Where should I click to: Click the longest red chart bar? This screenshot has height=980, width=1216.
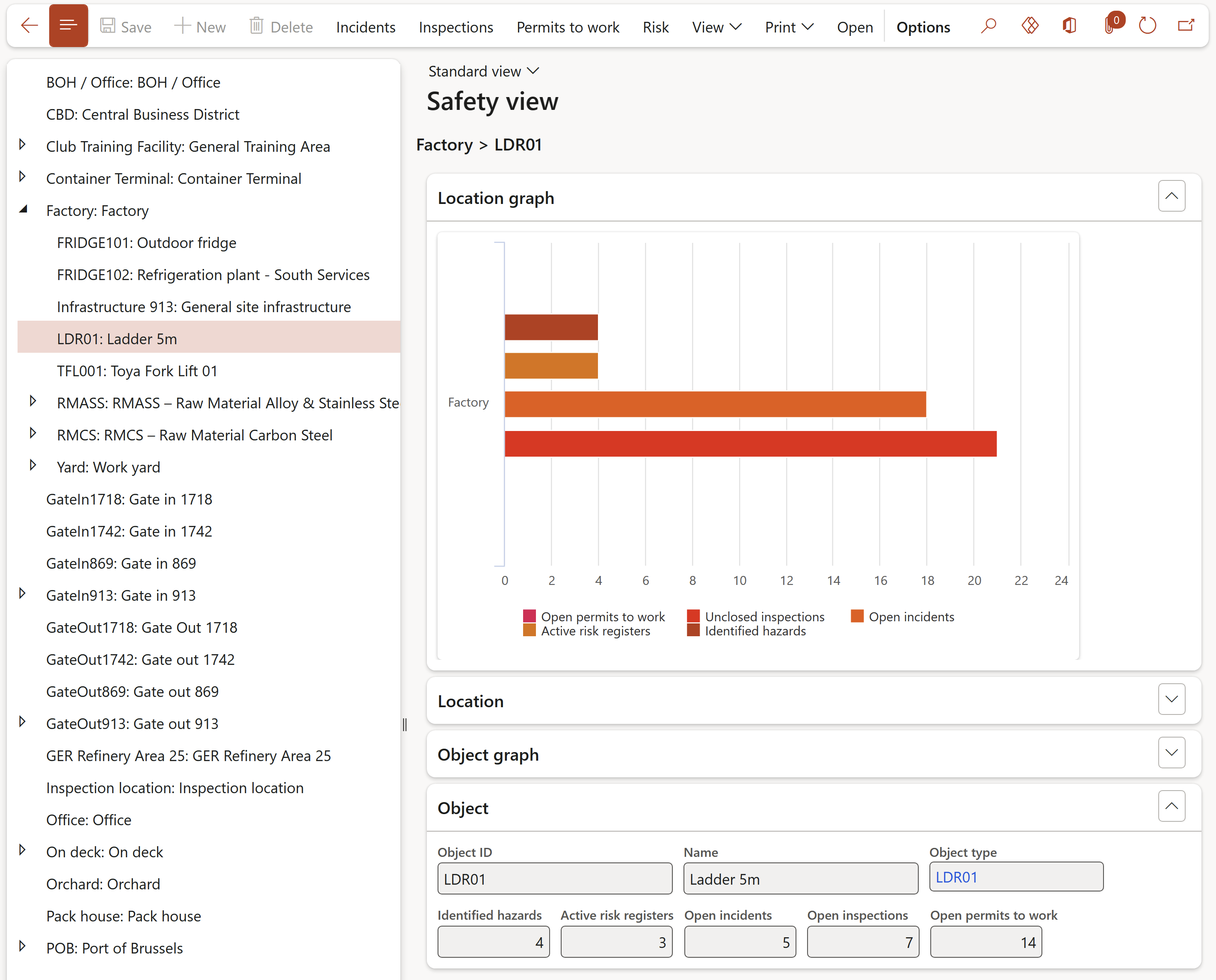coord(750,444)
